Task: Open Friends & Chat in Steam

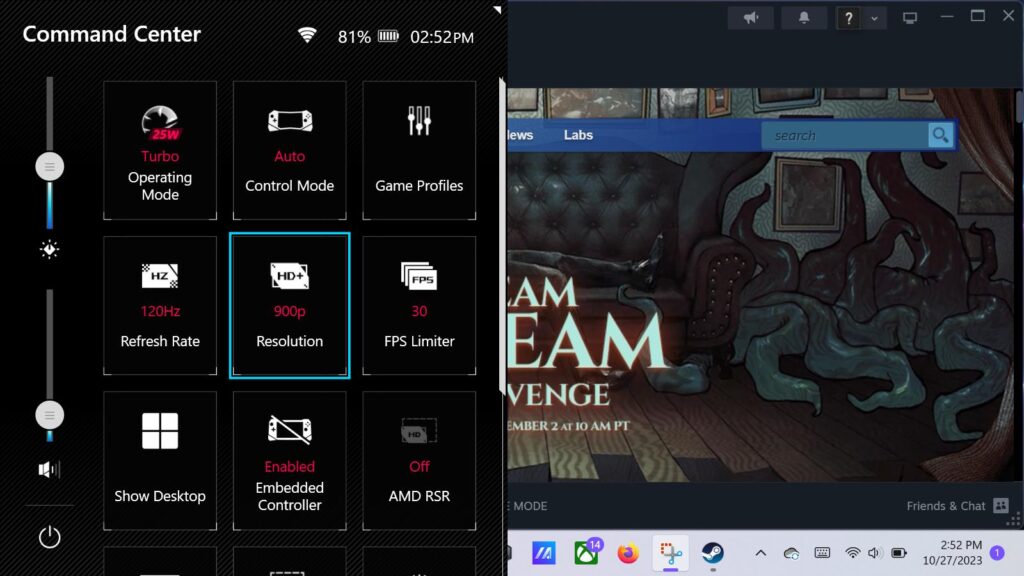Action: tap(945, 506)
